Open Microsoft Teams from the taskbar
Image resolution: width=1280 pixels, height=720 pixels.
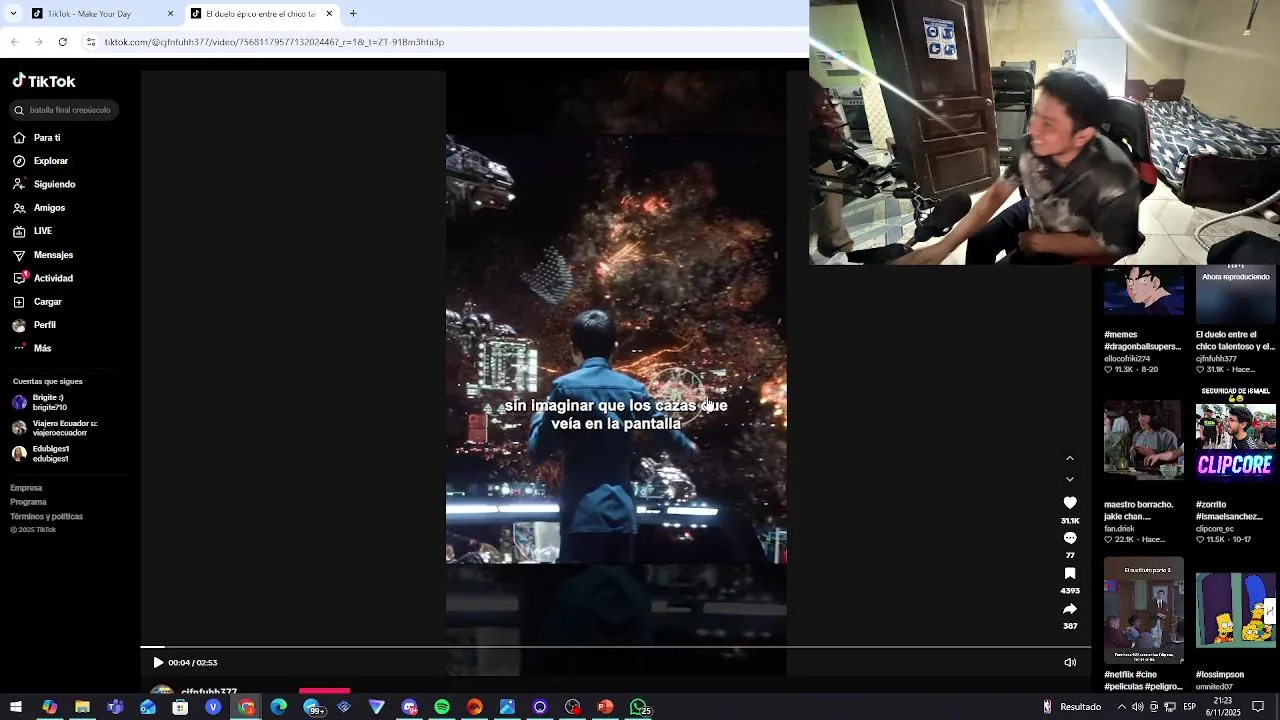115,707
